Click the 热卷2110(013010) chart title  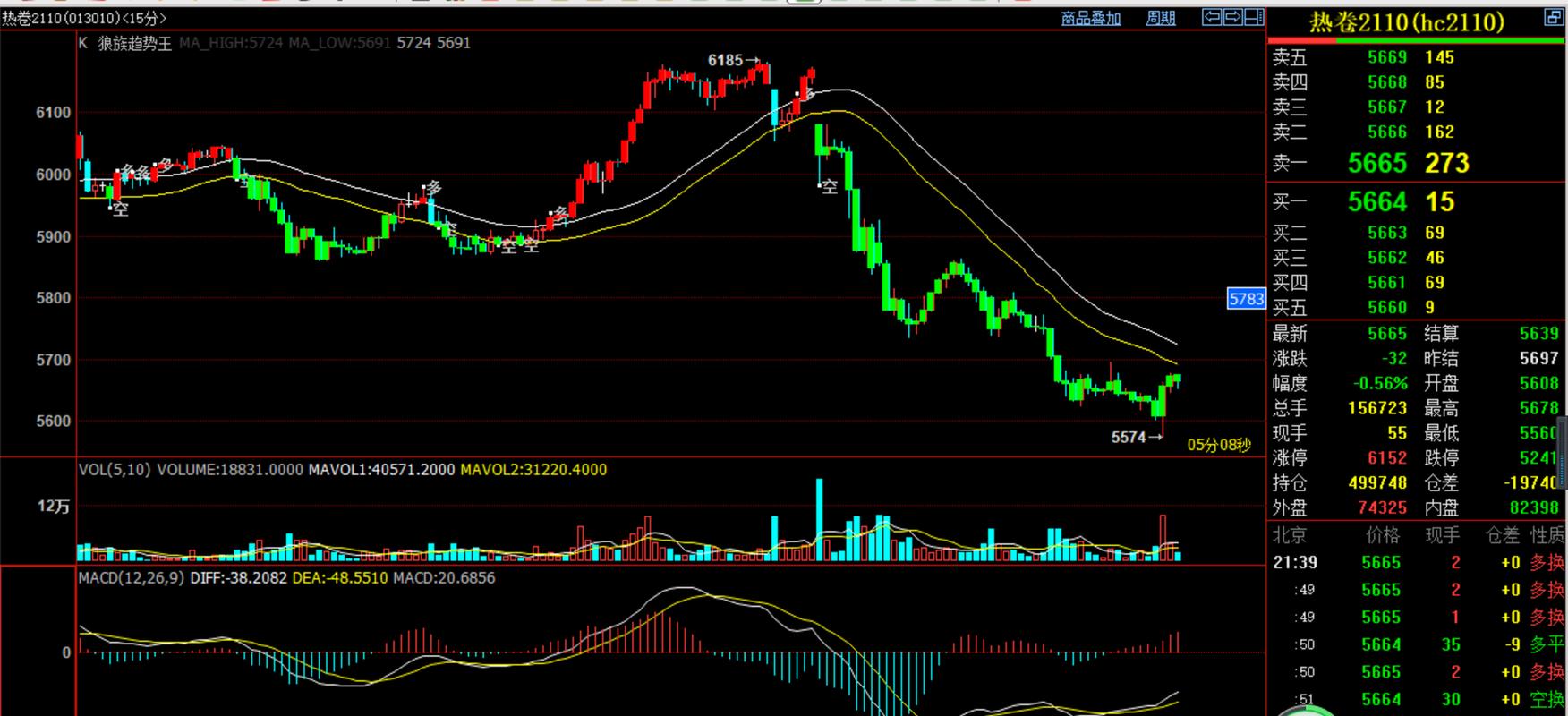tap(84, 19)
